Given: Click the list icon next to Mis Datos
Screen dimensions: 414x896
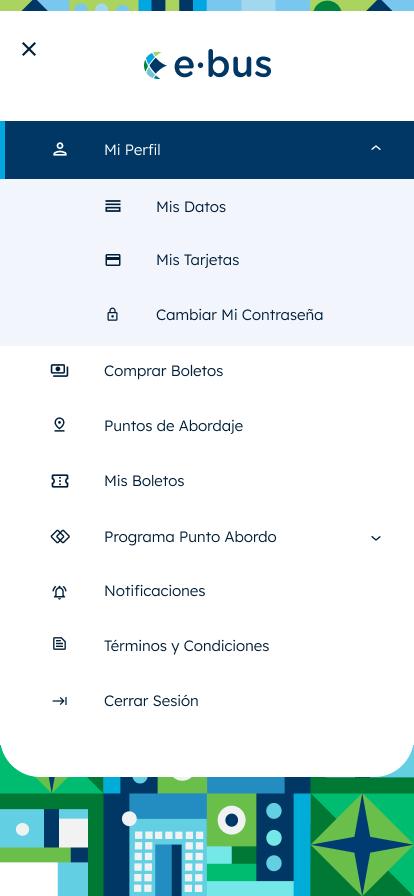Looking at the screenshot, I should [113, 206].
